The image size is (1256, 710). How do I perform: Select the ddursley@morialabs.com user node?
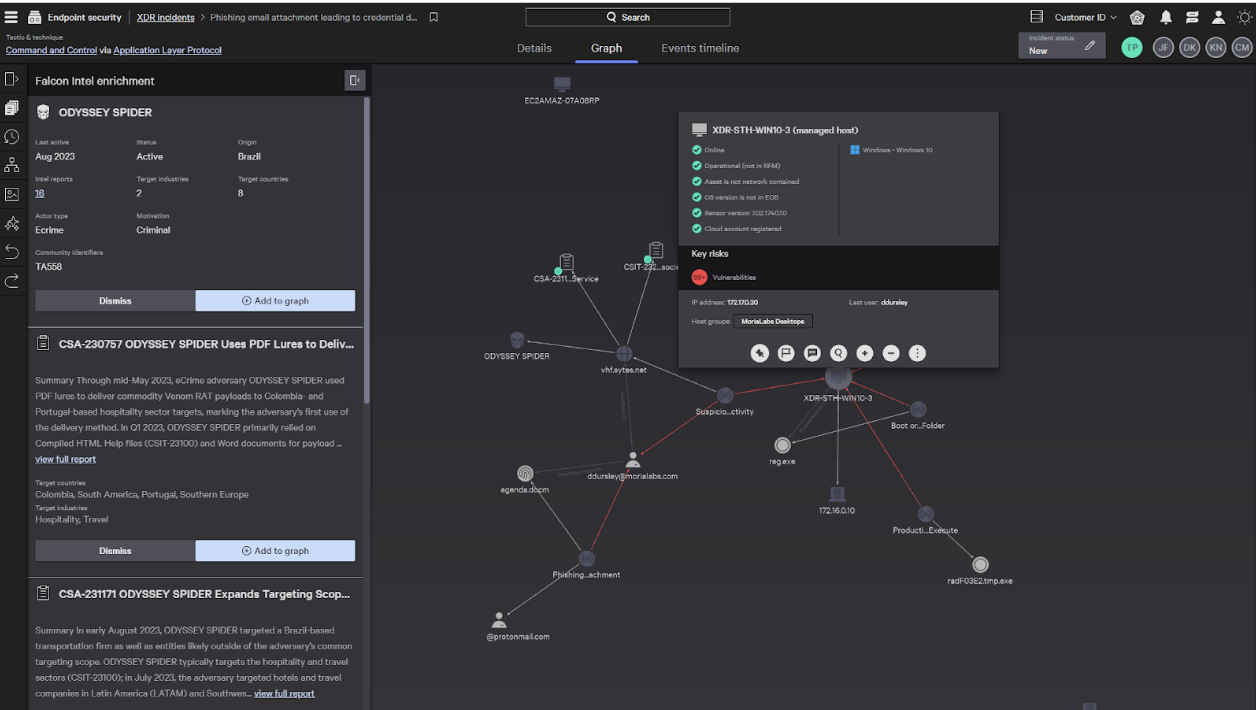(x=632, y=460)
